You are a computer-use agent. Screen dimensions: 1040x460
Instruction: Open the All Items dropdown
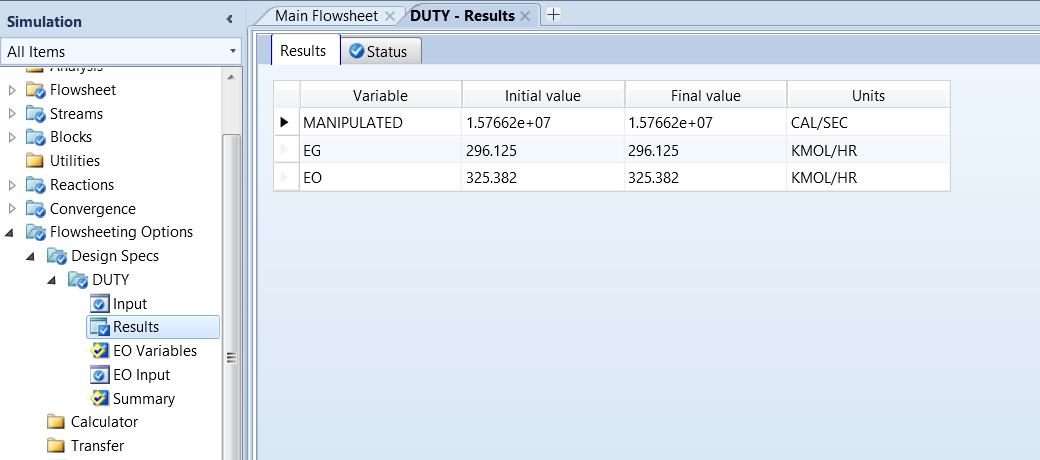point(233,51)
